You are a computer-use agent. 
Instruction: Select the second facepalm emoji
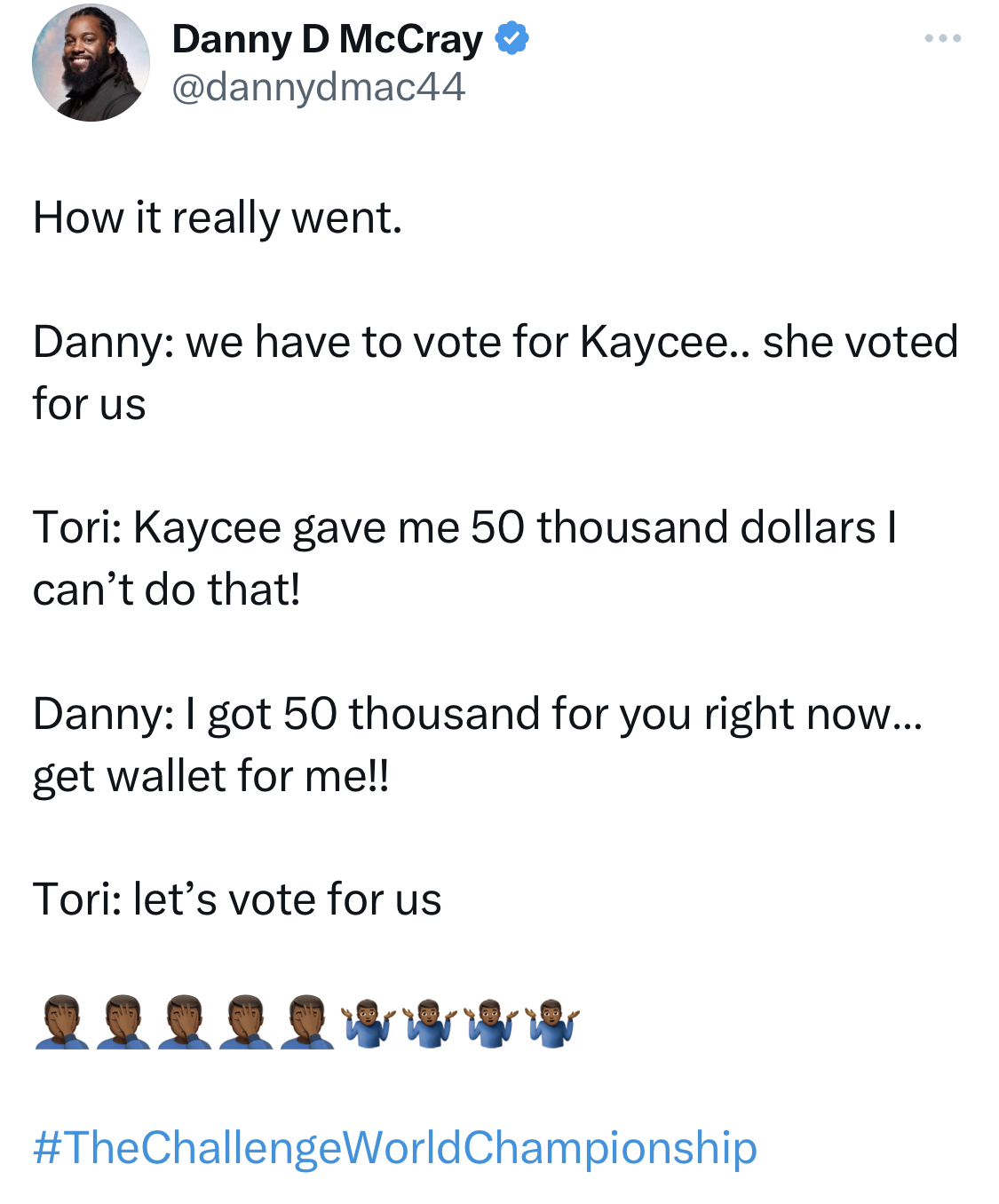pos(123,1022)
